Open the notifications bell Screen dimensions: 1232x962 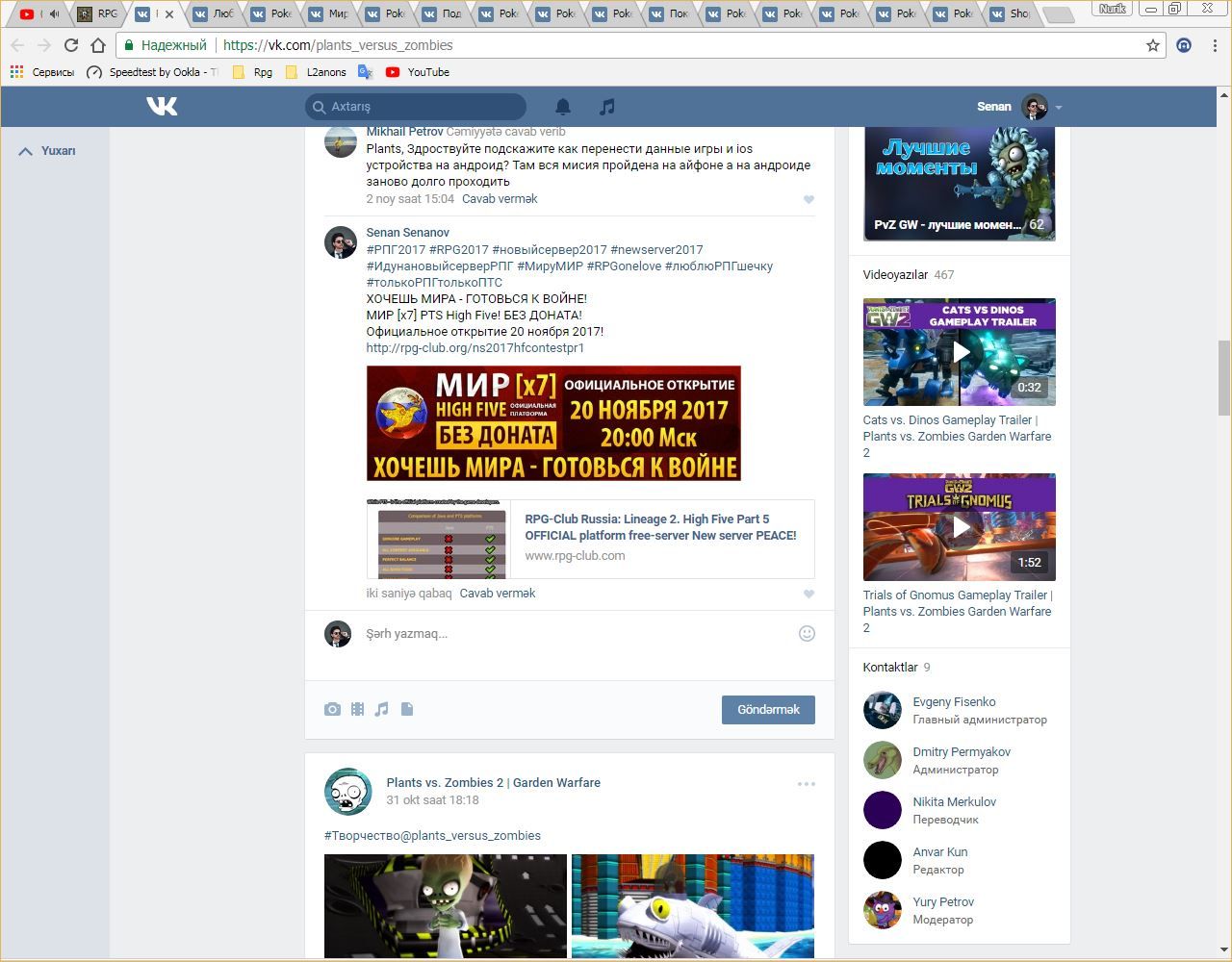tap(563, 107)
